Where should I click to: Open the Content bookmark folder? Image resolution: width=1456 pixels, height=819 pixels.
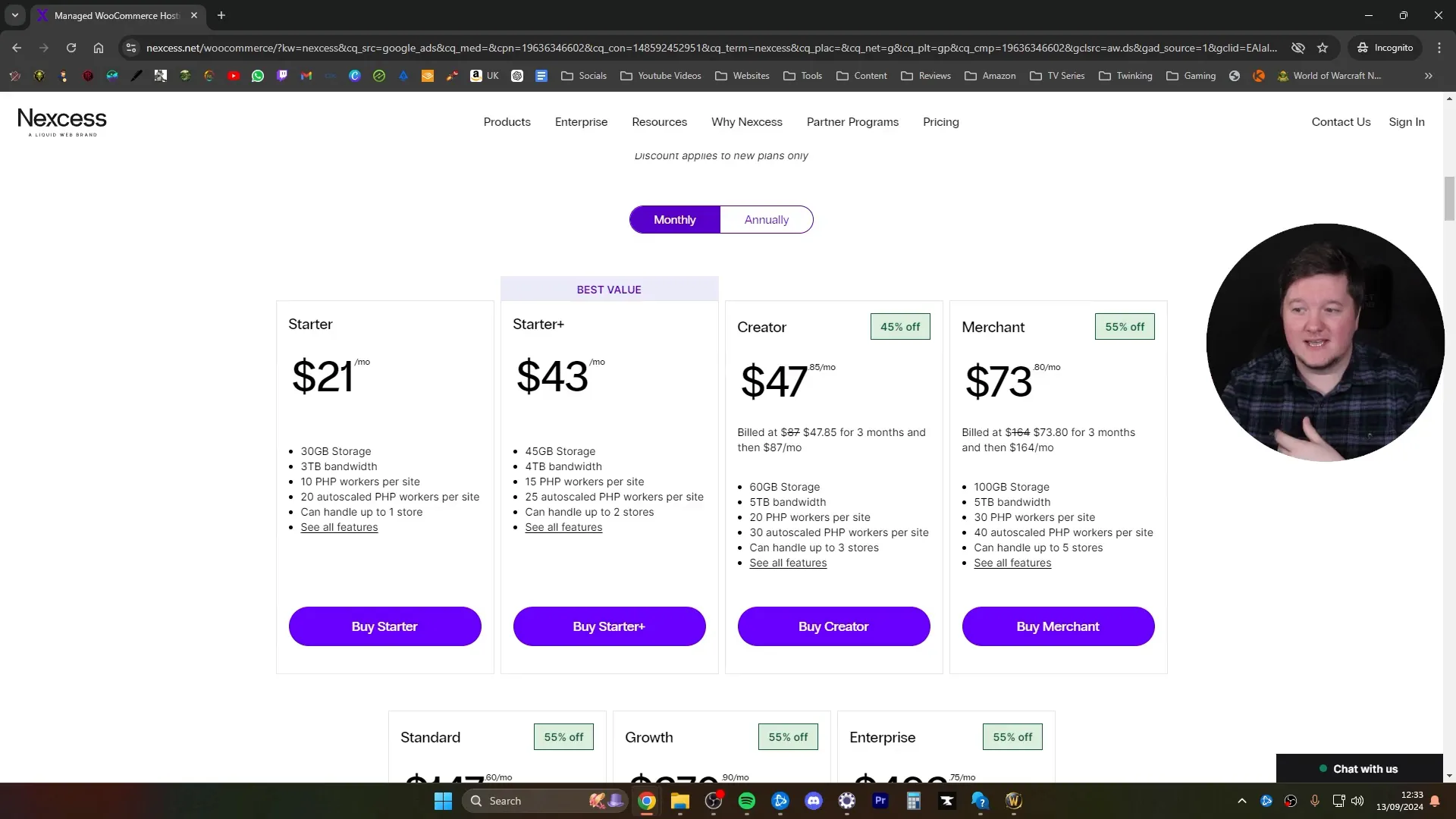pyautogui.click(x=861, y=76)
